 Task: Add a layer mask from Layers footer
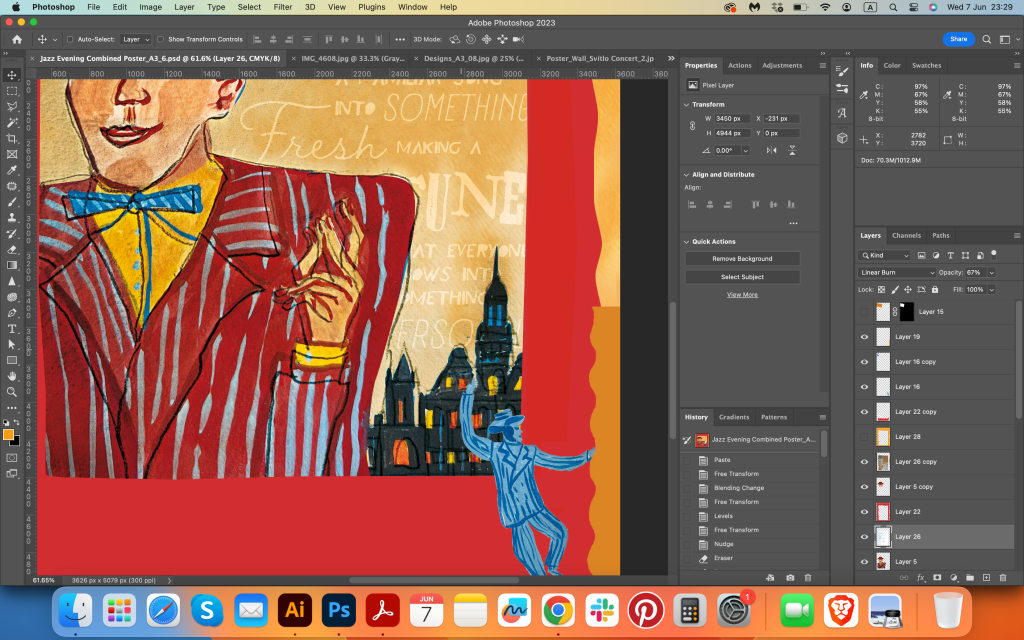pyautogui.click(x=937, y=577)
